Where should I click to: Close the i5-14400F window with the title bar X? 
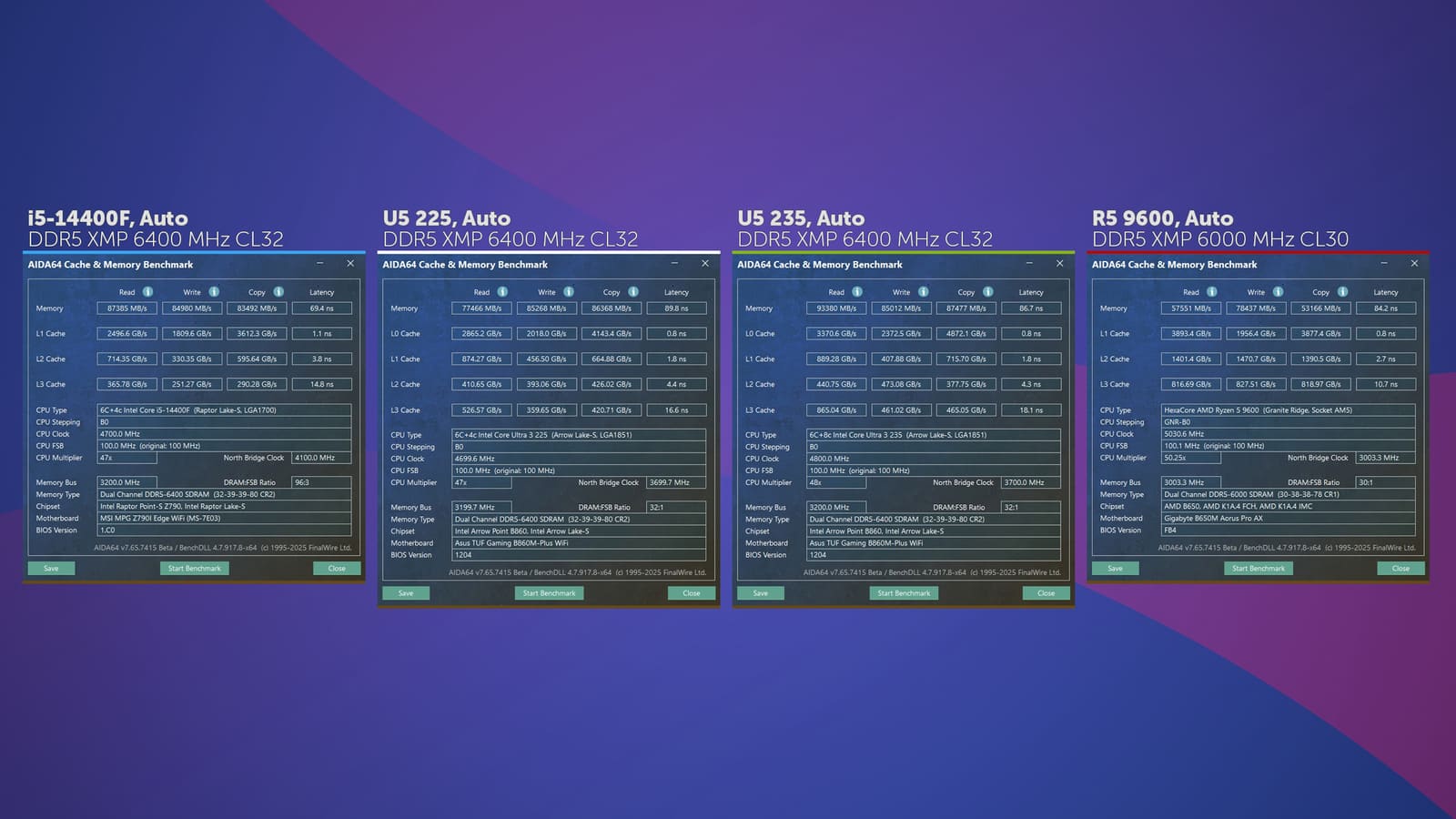point(350,264)
